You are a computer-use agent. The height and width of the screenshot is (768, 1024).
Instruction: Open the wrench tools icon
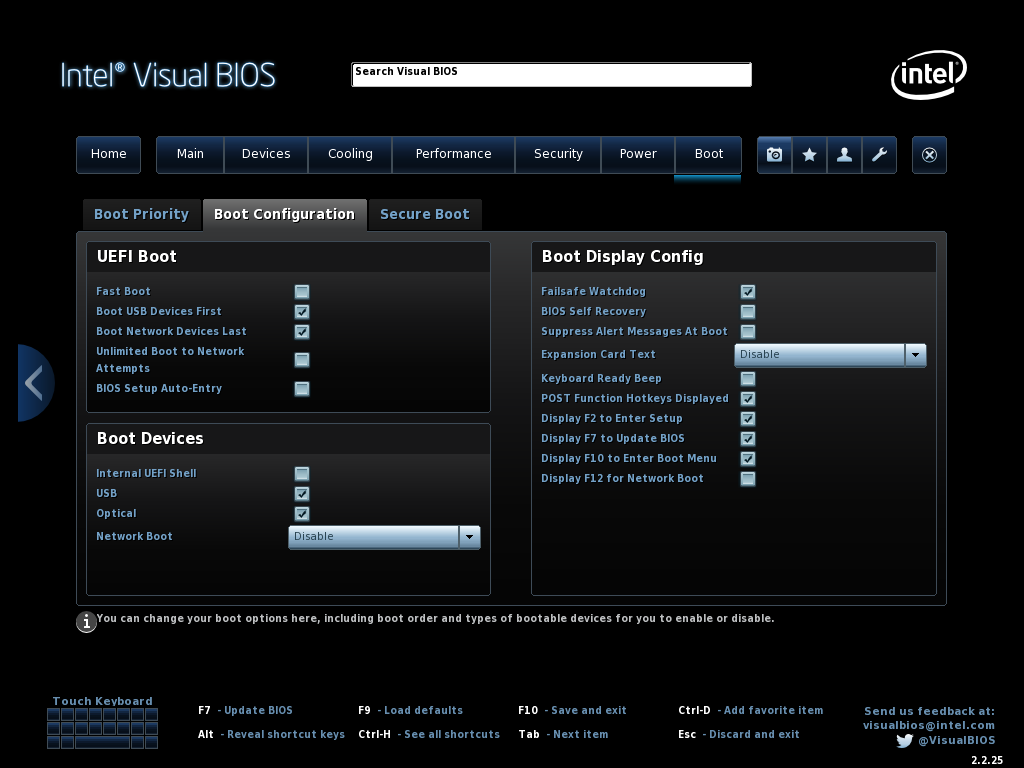point(880,155)
